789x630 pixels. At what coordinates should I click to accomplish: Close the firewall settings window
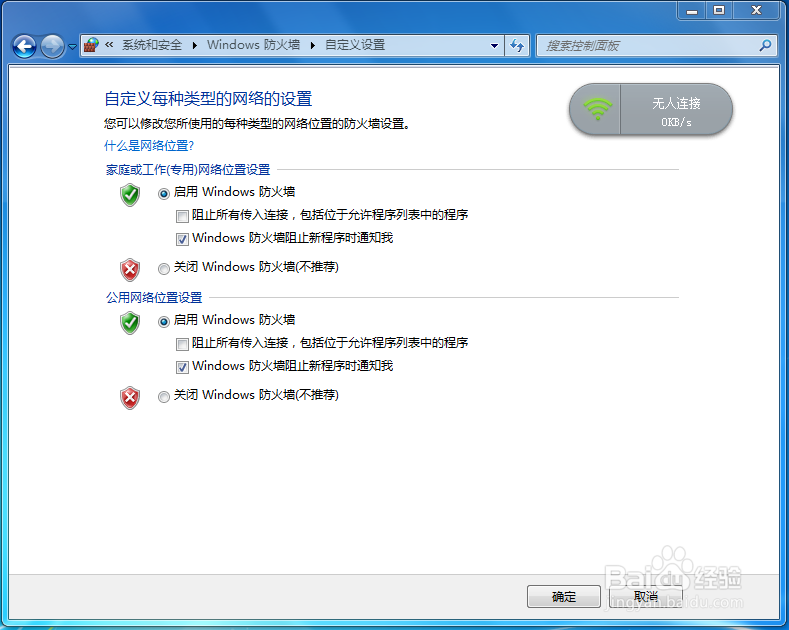pos(756,11)
